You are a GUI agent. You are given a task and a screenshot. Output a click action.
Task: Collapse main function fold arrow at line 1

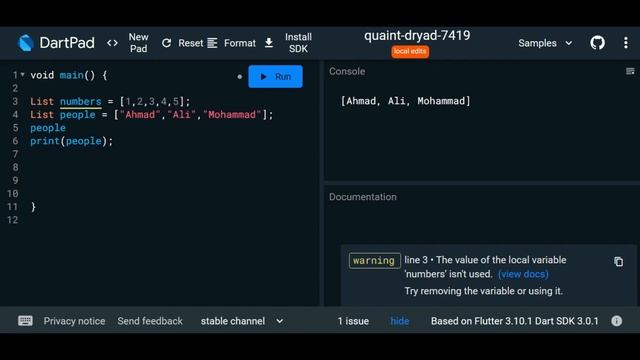[x=22, y=75]
